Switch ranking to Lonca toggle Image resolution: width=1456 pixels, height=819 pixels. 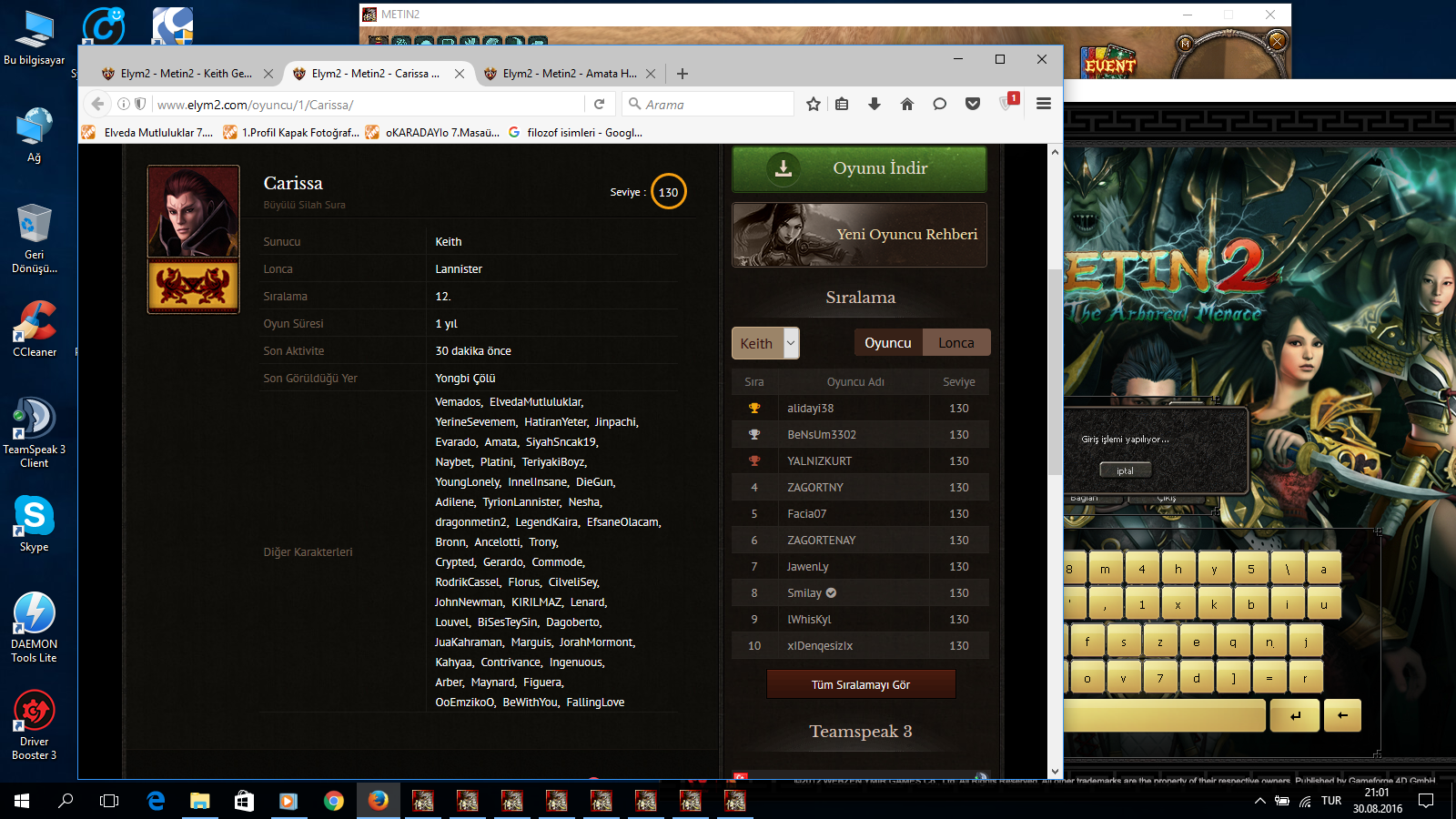pos(956,343)
